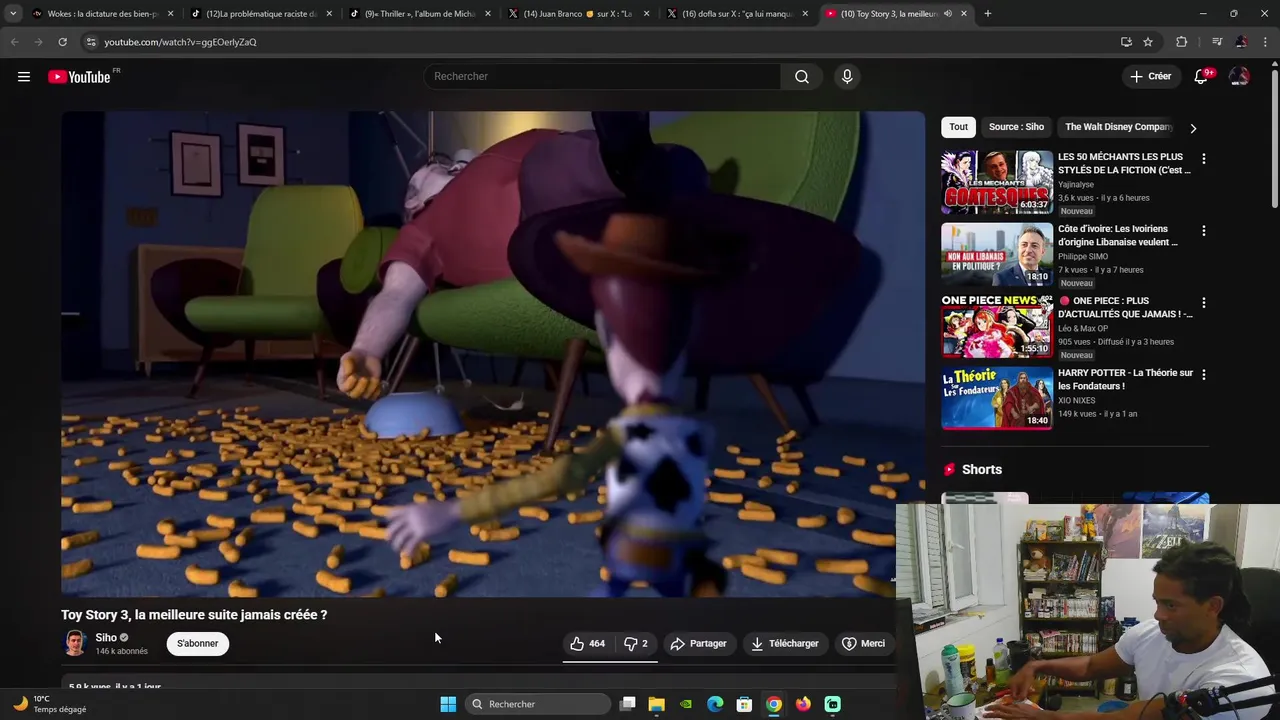Open the YouTube notifications bell
Screen dimensions: 1280x720
pos(1201,77)
